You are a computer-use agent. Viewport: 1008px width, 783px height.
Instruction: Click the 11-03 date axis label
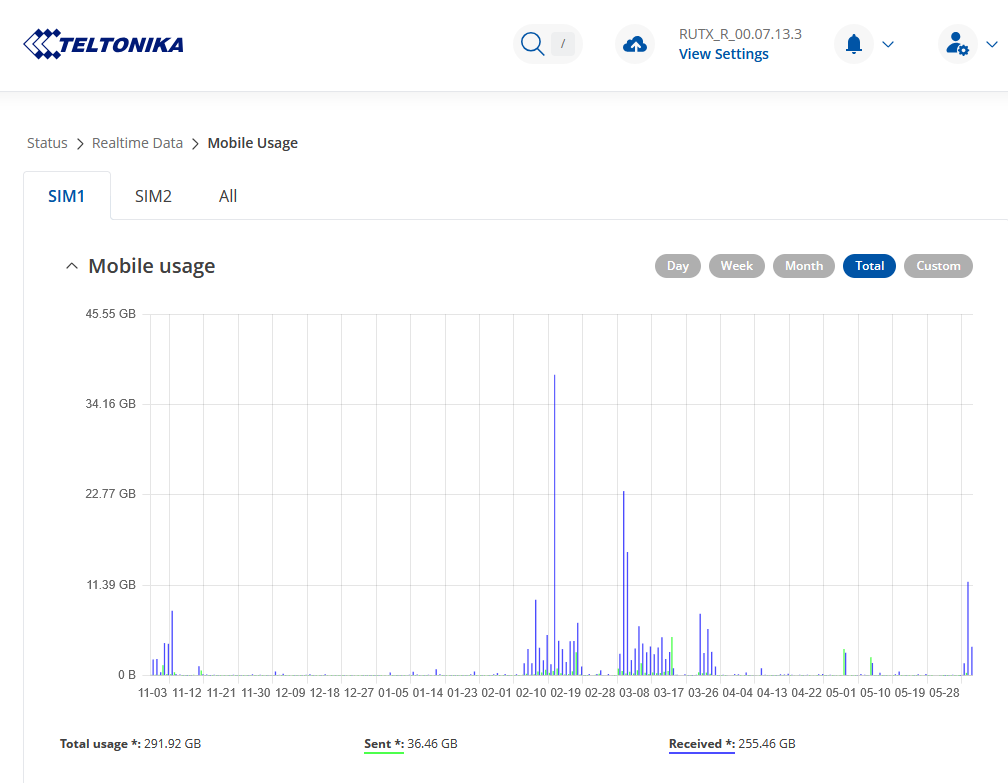tap(152, 693)
